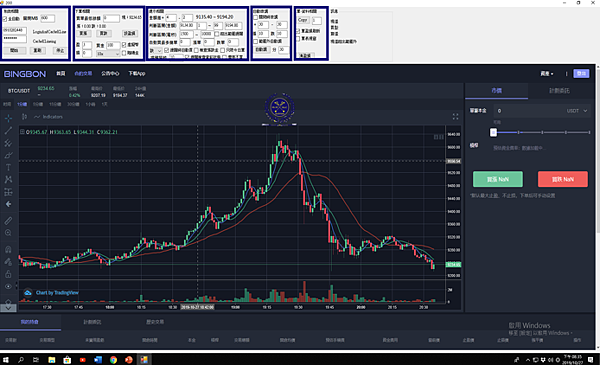Open Task View from the taskbar
Screen dimensions: 600x365
point(36,360)
